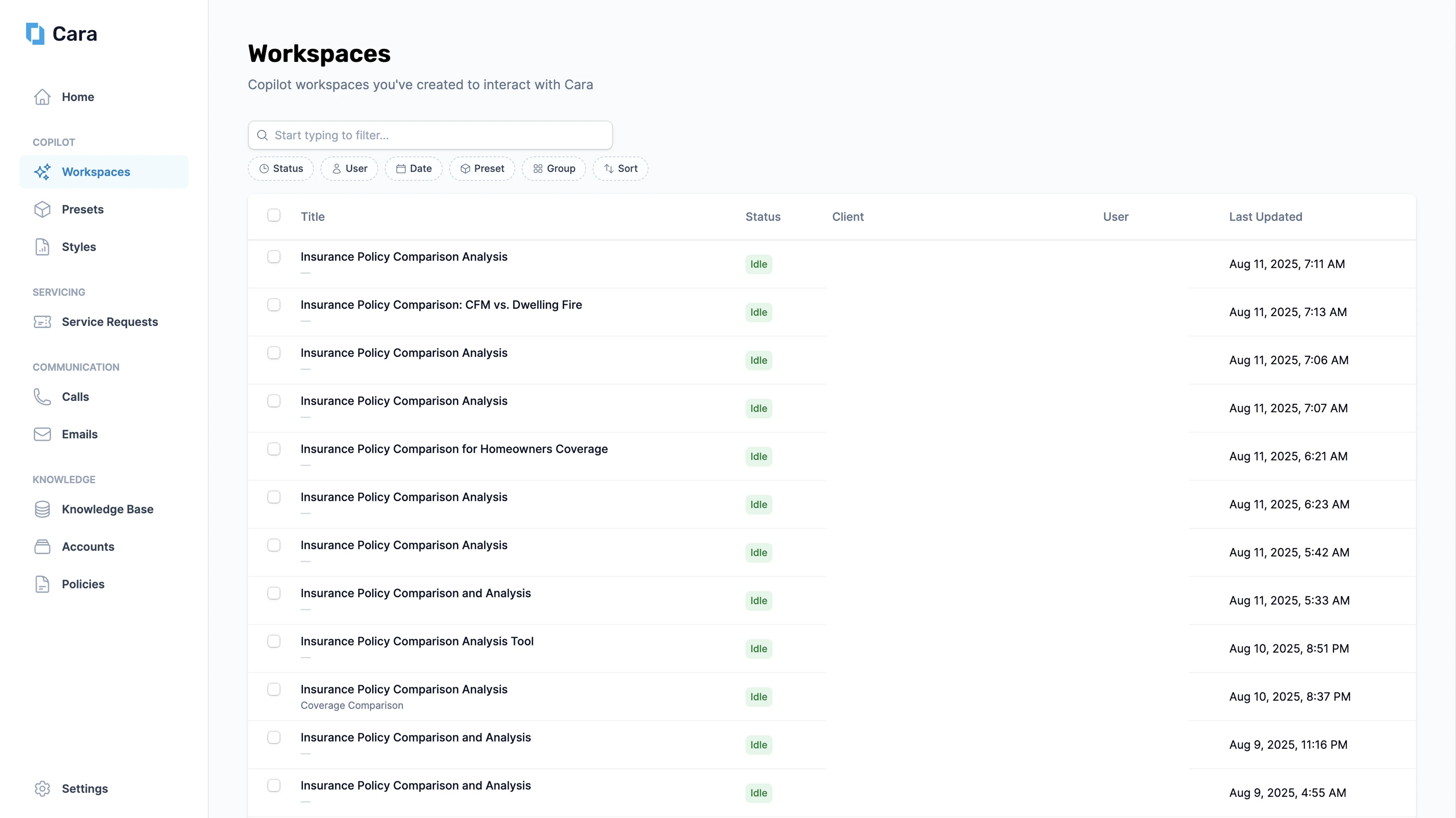Click the Coverage Comparison subtitle text
Image resolution: width=1456 pixels, height=818 pixels.
pyautogui.click(x=352, y=705)
